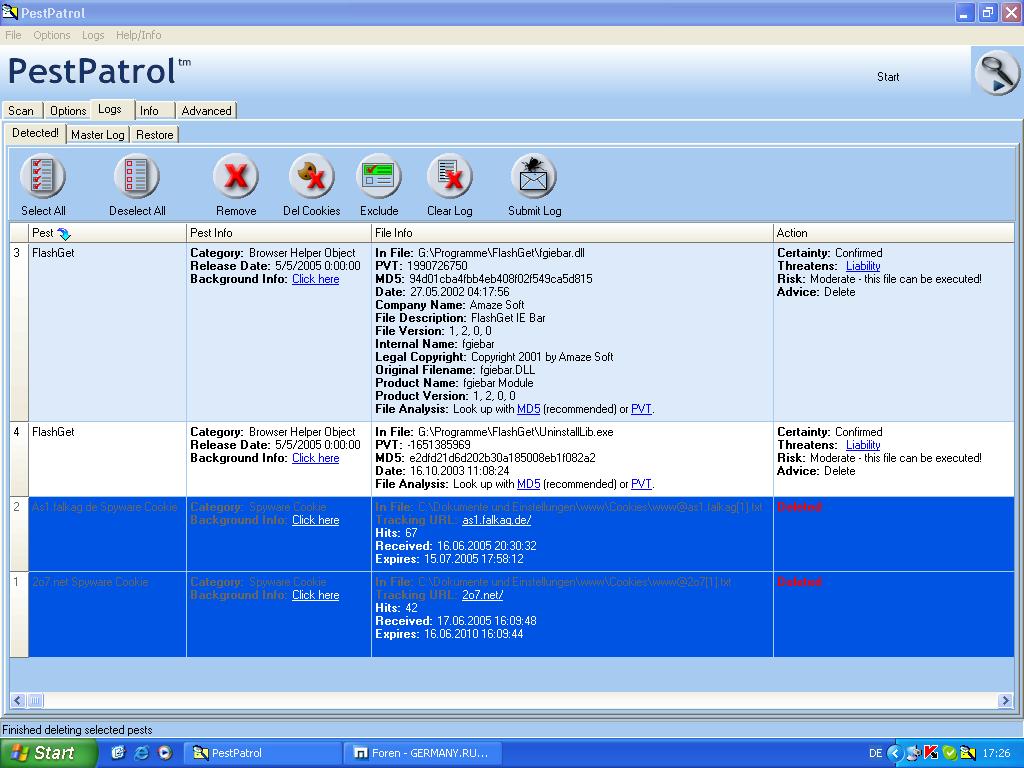Switch to the Restore sub-tab

[x=155, y=135]
